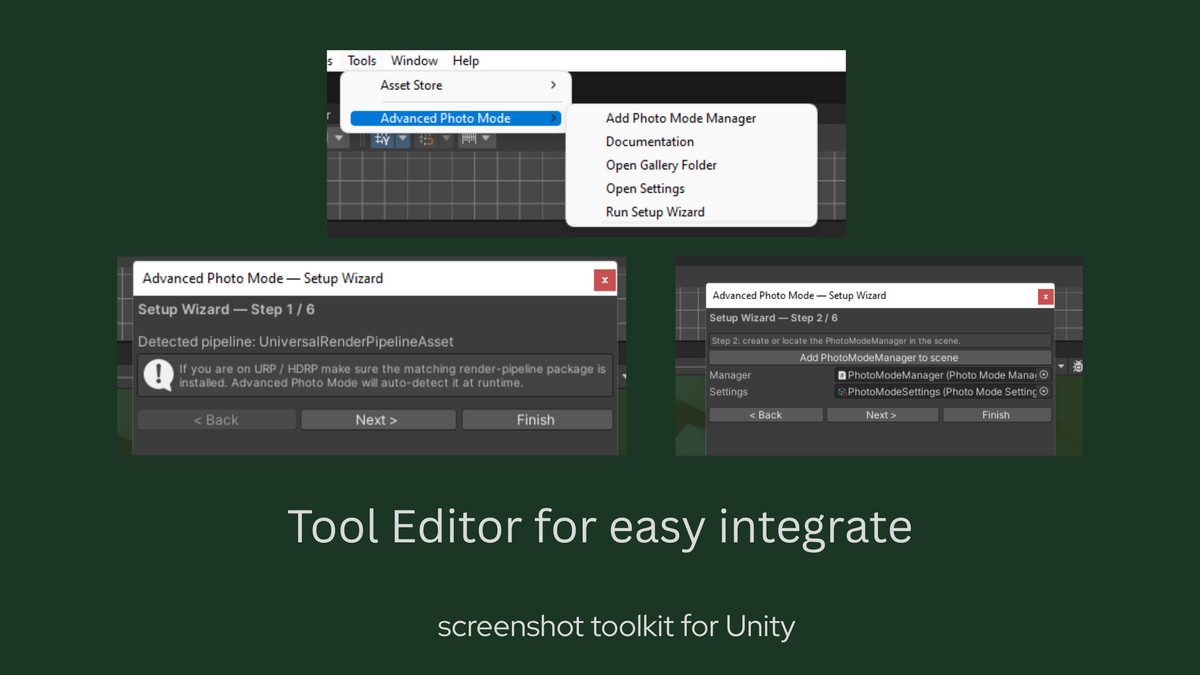This screenshot has height=675, width=1200.
Task: Click the info speech-bubble icon in Step 1 wizard
Action: point(158,375)
